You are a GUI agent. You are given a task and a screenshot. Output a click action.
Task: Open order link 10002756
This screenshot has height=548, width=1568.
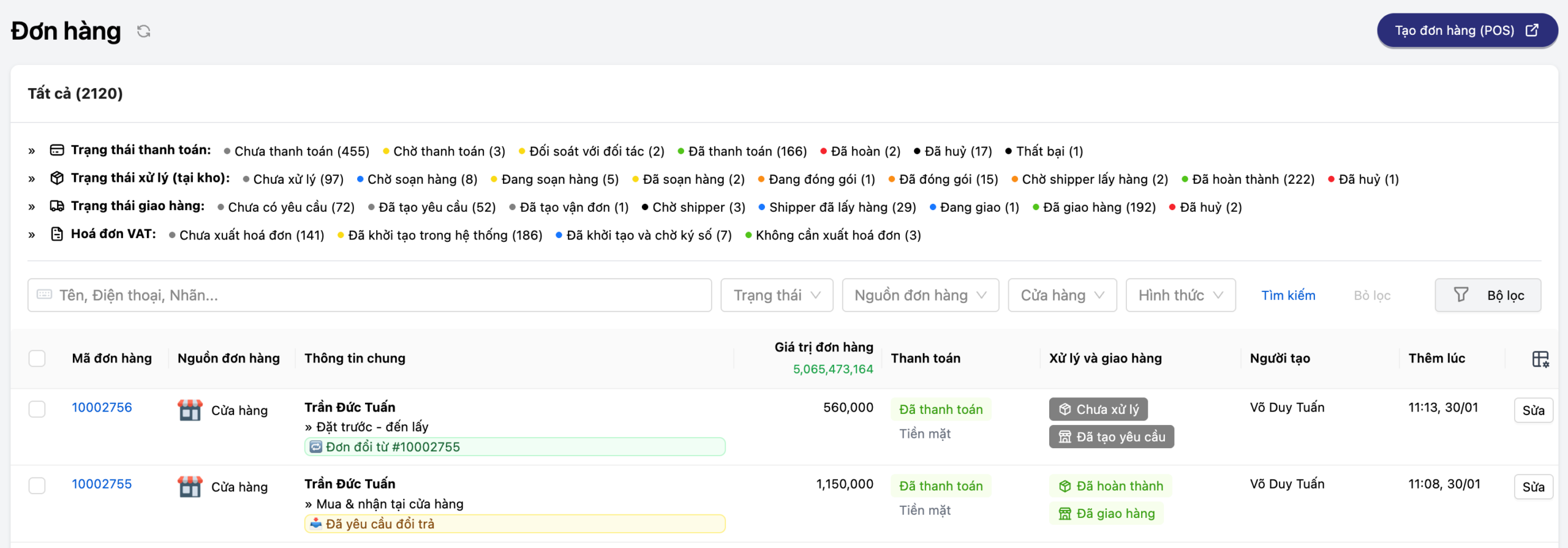click(x=102, y=408)
